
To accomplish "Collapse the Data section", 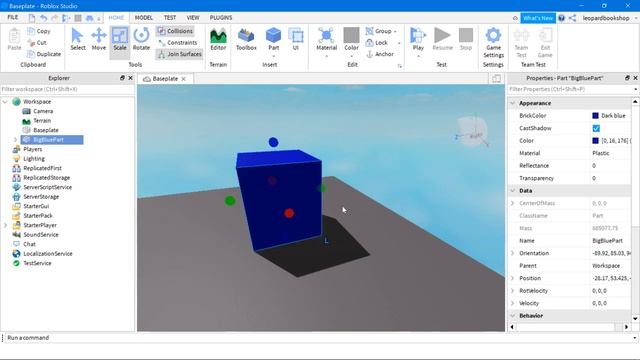I will click(x=513, y=191).
